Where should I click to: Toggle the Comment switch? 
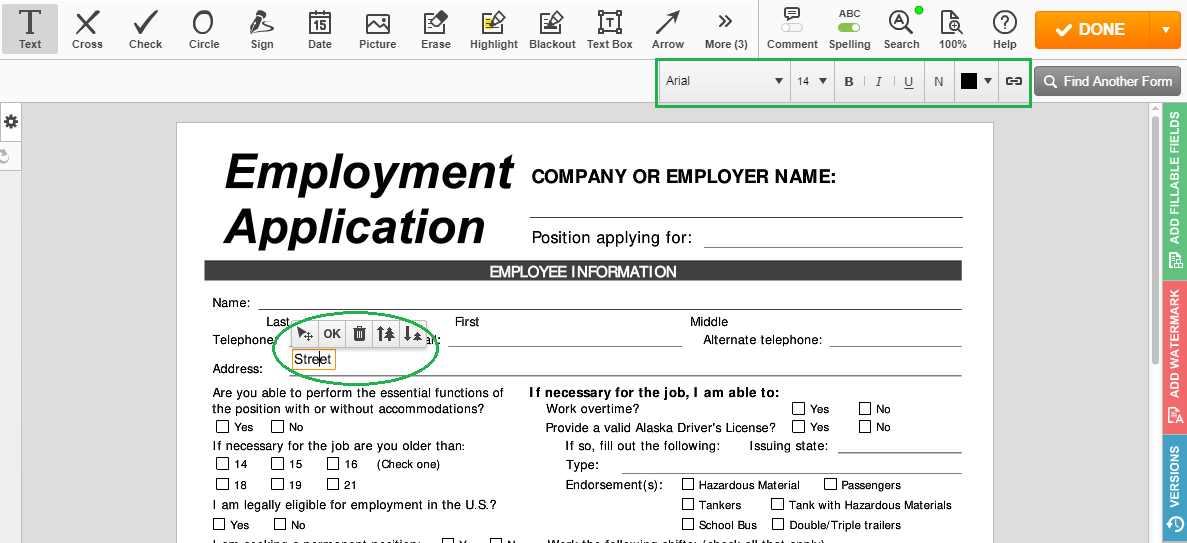(792, 27)
